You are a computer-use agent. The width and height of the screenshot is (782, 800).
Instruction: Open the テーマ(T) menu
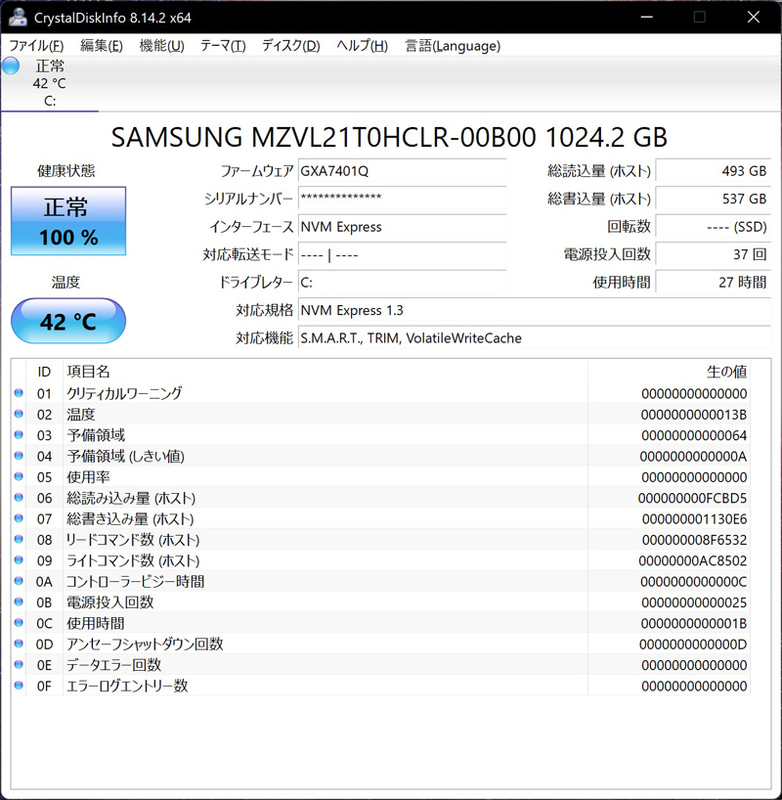223,46
